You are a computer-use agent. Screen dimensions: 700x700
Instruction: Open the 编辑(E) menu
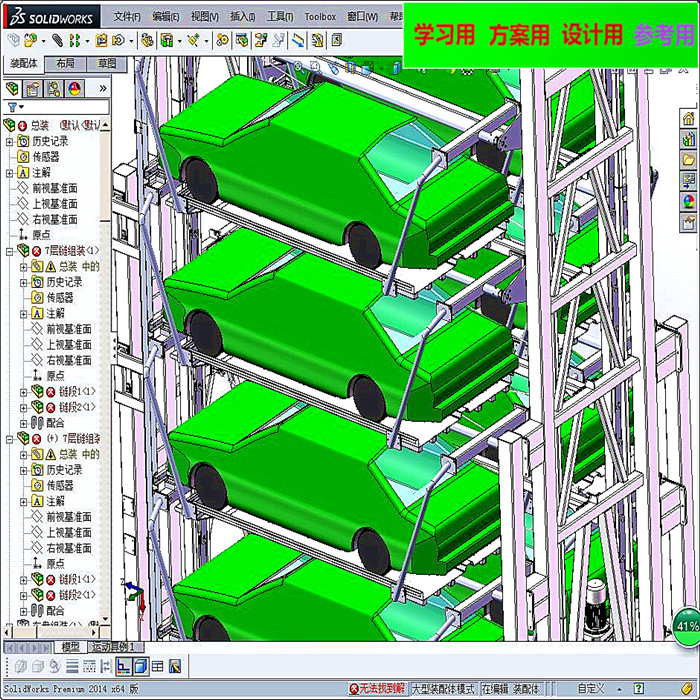pos(166,17)
